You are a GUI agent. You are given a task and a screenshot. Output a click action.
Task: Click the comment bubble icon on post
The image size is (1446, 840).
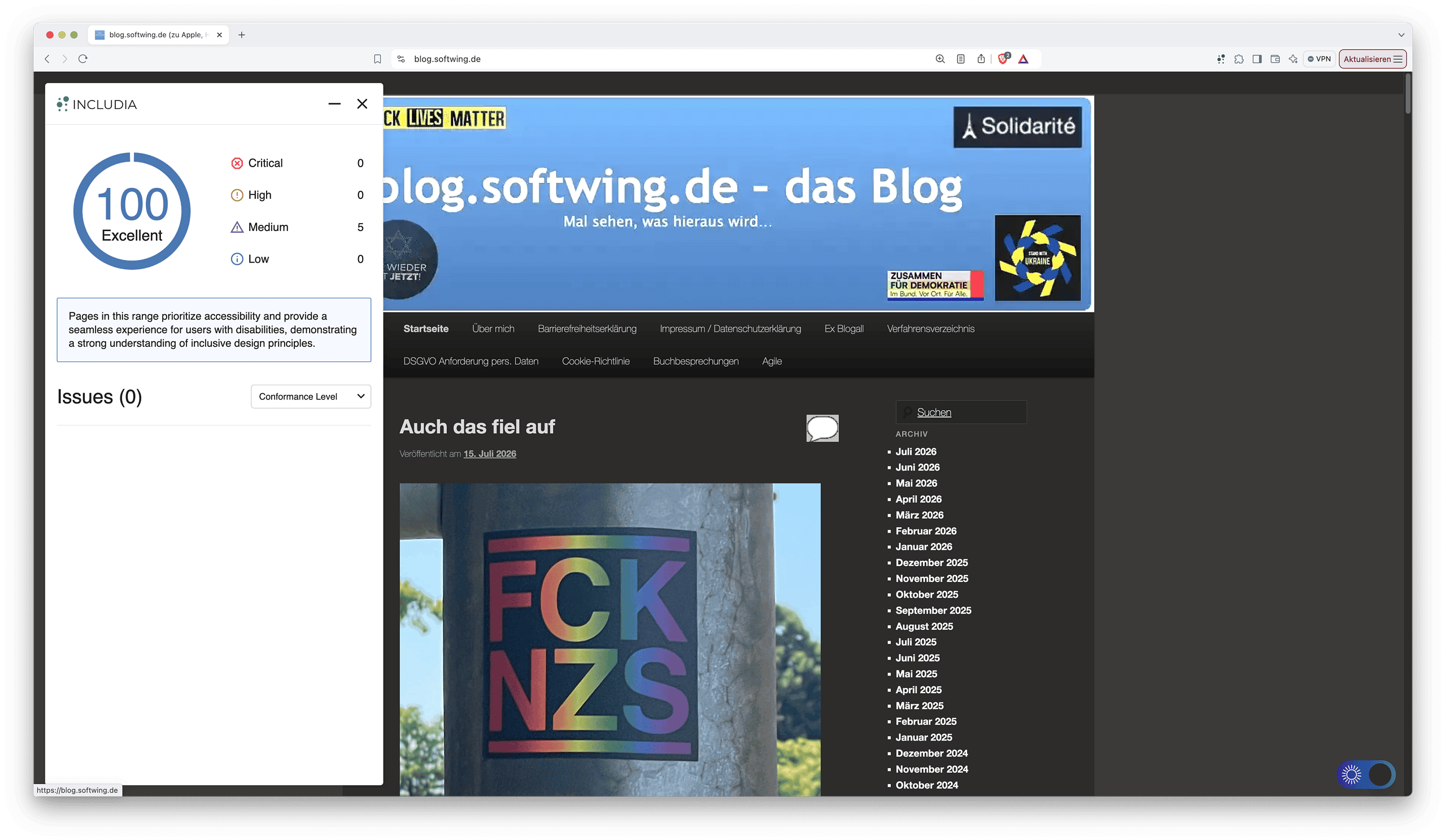822,428
